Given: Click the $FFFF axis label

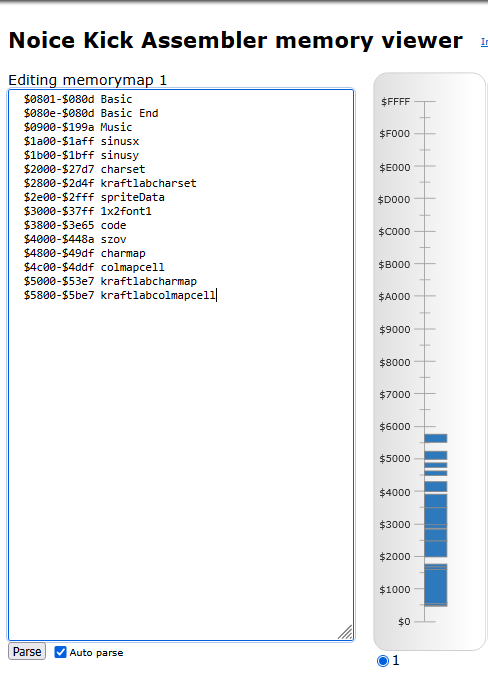Looking at the screenshot, I should point(395,102).
